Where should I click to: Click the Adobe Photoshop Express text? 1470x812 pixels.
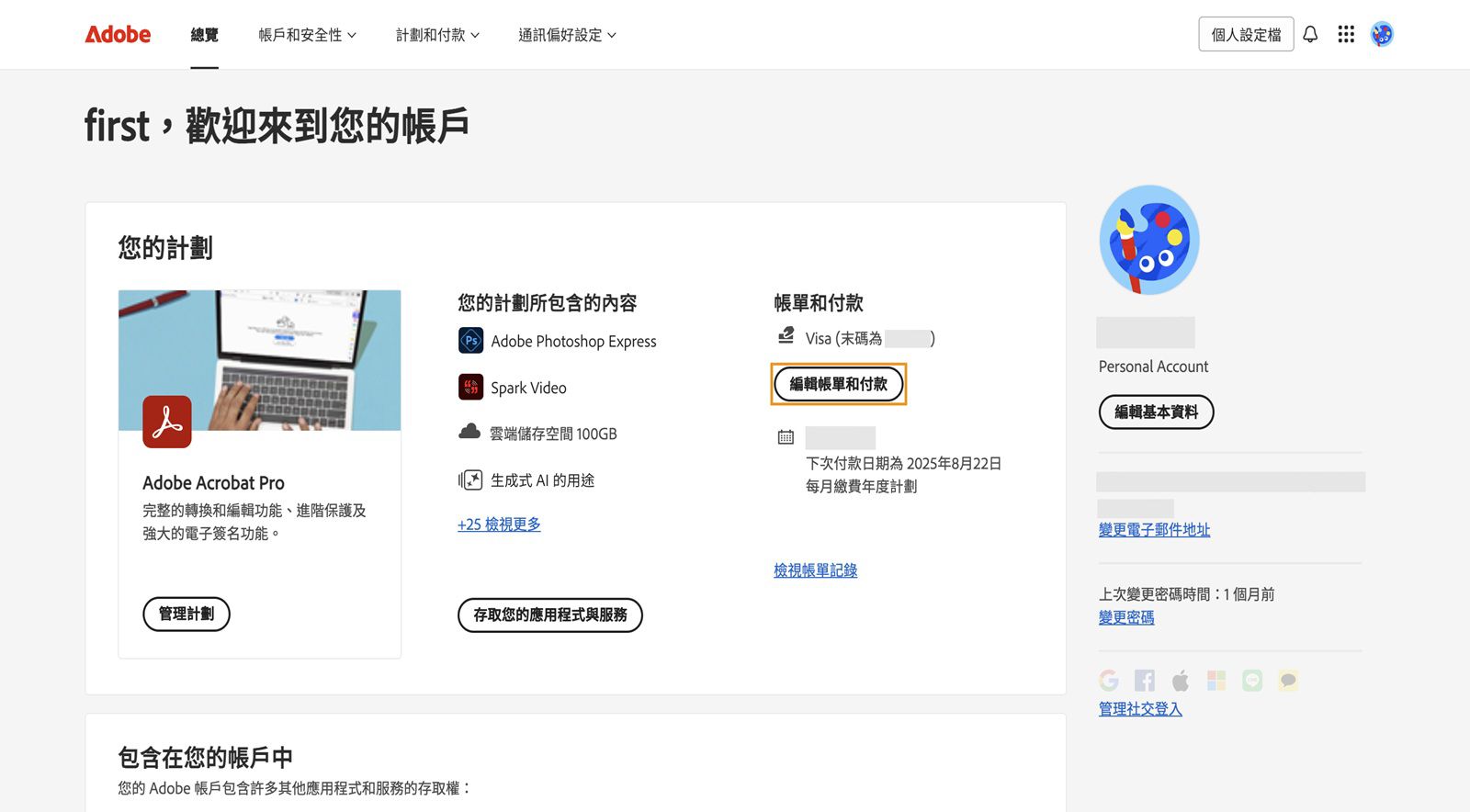pos(573,341)
